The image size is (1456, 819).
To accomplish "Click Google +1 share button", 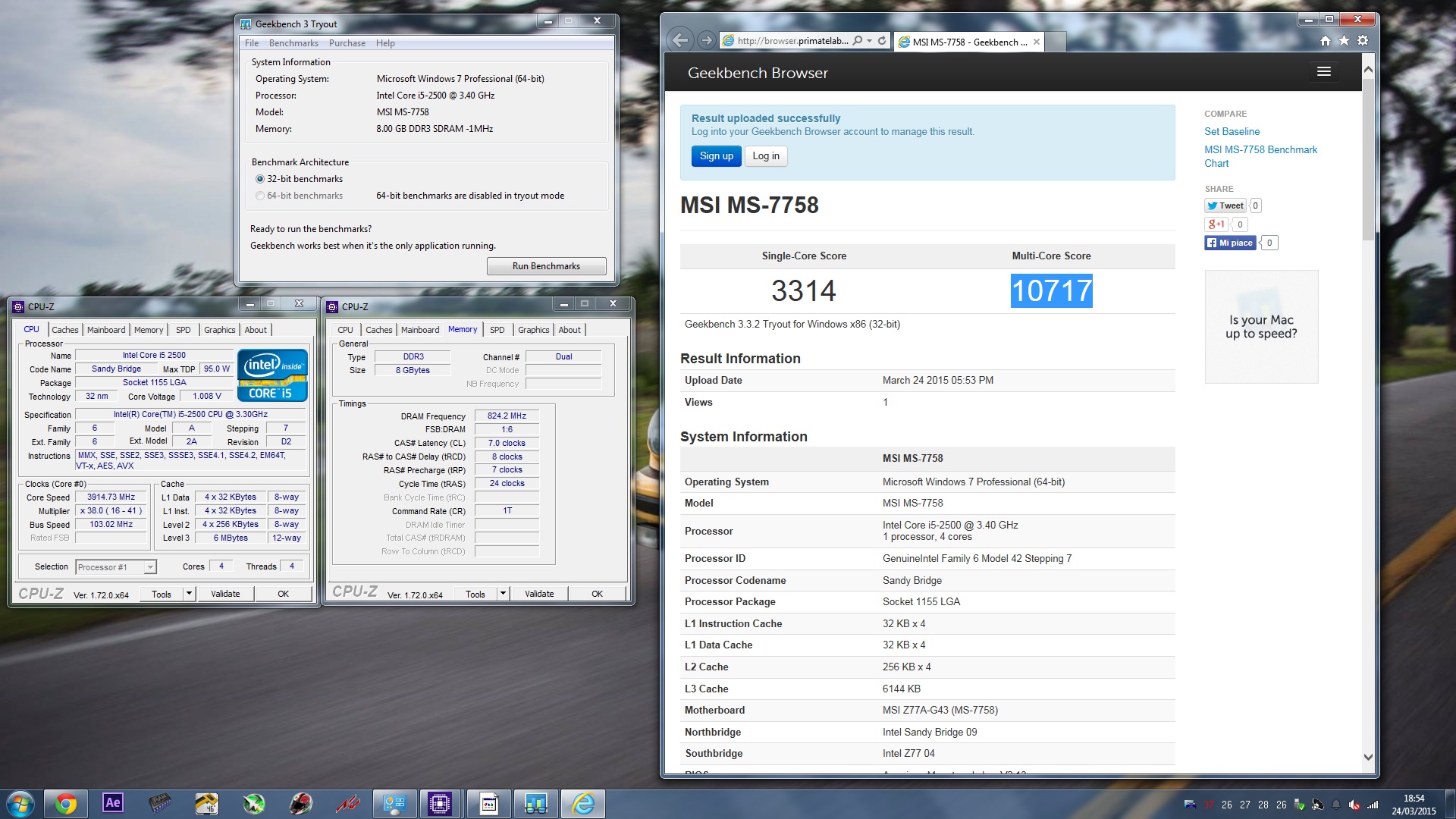I will pyautogui.click(x=1216, y=224).
